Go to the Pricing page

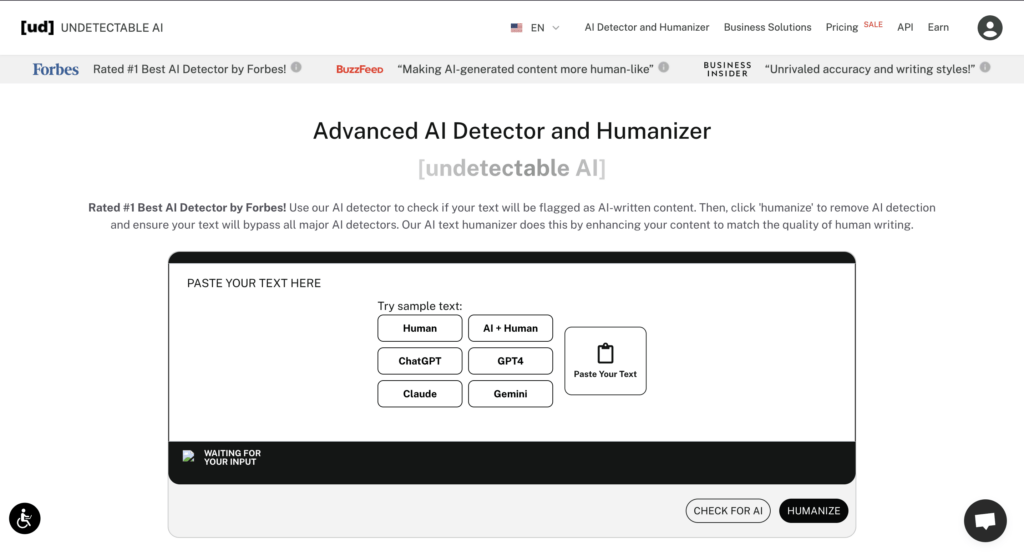click(x=841, y=27)
